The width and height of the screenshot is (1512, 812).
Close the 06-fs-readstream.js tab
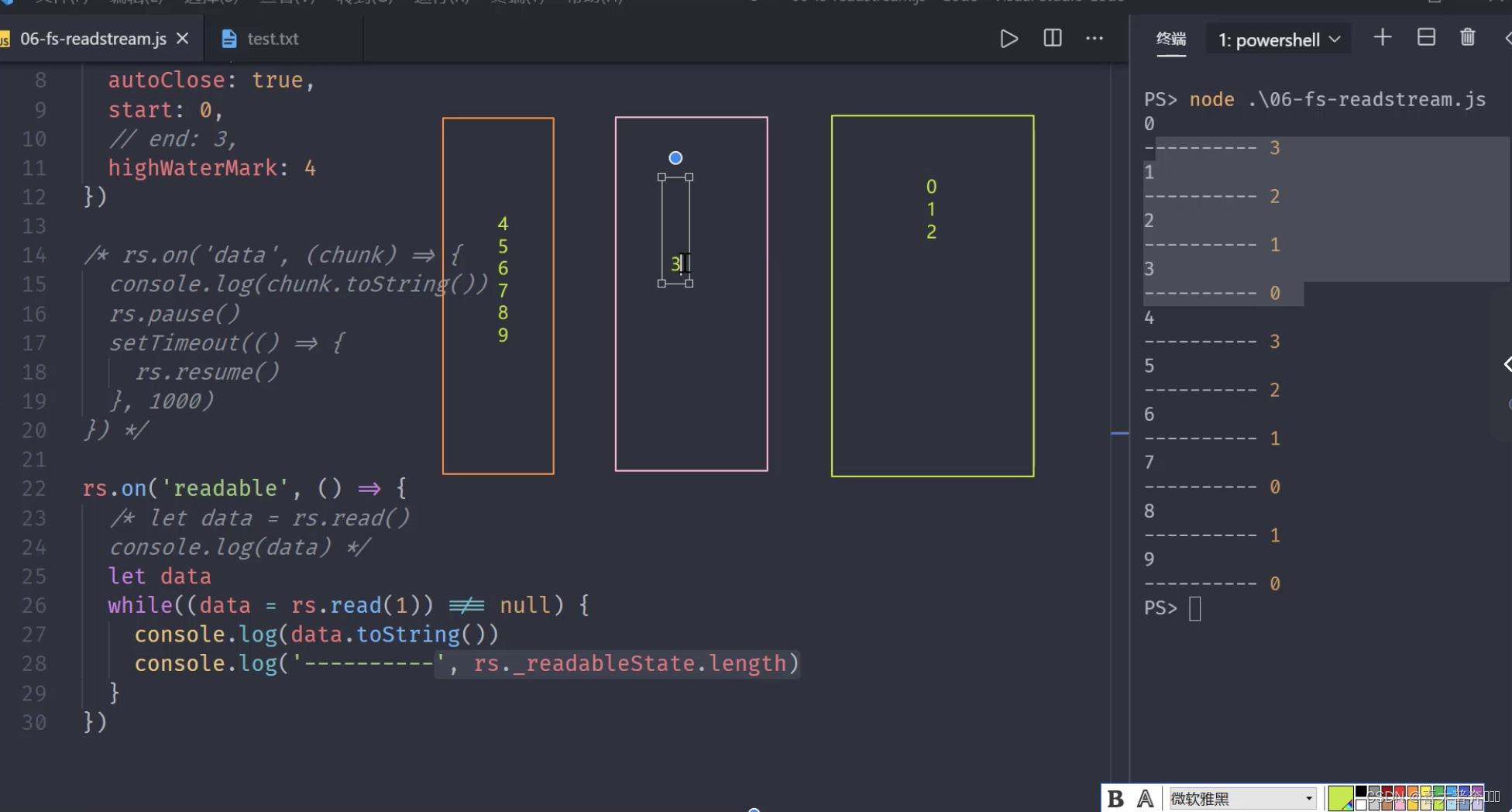pyautogui.click(x=183, y=38)
